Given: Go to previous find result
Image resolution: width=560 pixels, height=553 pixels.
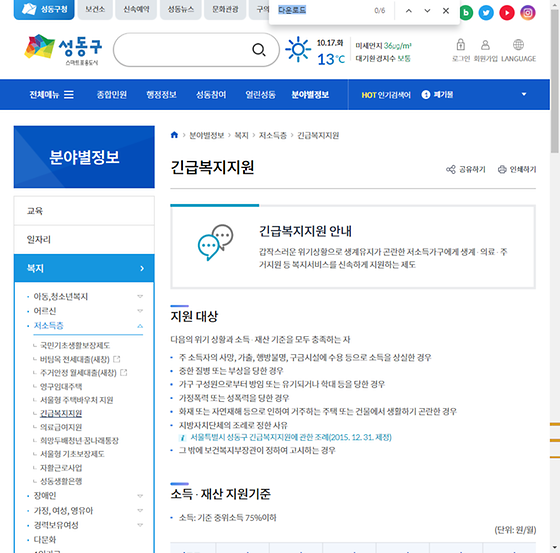Looking at the screenshot, I should (409, 11).
